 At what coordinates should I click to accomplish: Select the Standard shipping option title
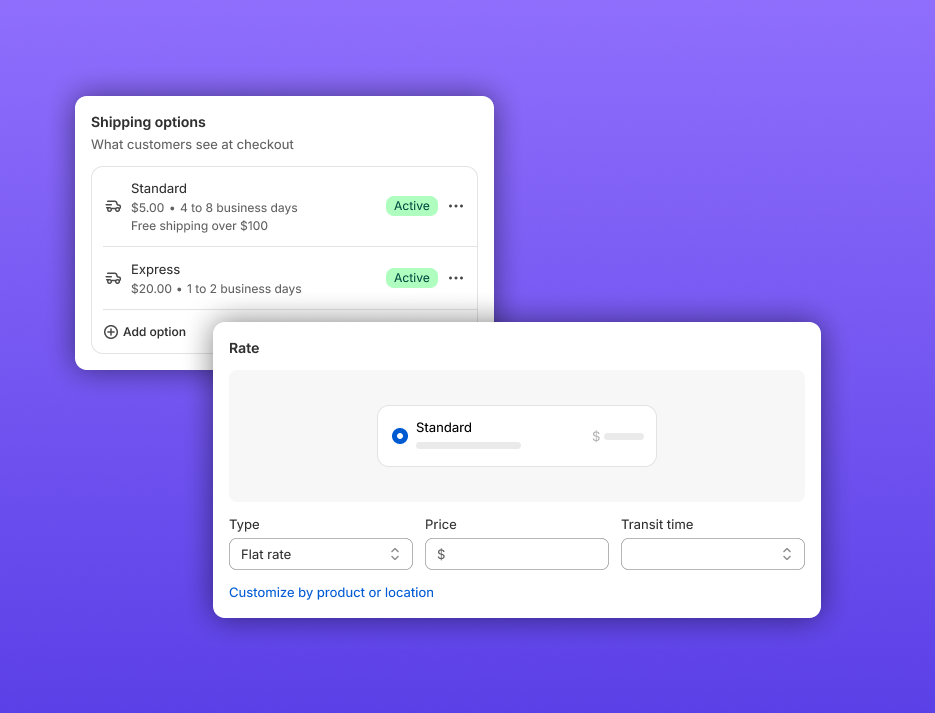click(x=159, y=188)
